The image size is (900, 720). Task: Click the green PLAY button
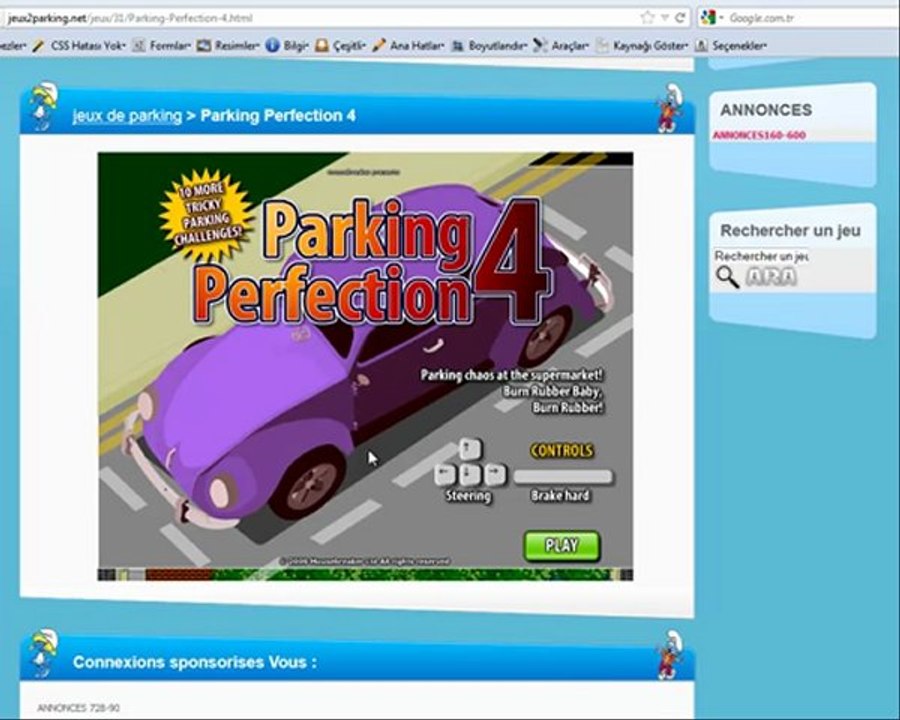(562, 545)
